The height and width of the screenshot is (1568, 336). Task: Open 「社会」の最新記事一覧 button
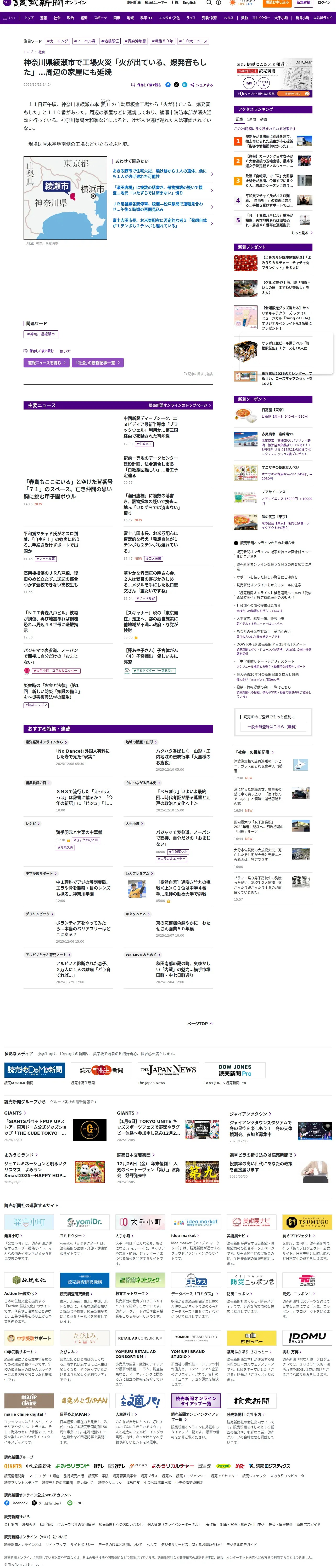98,362
